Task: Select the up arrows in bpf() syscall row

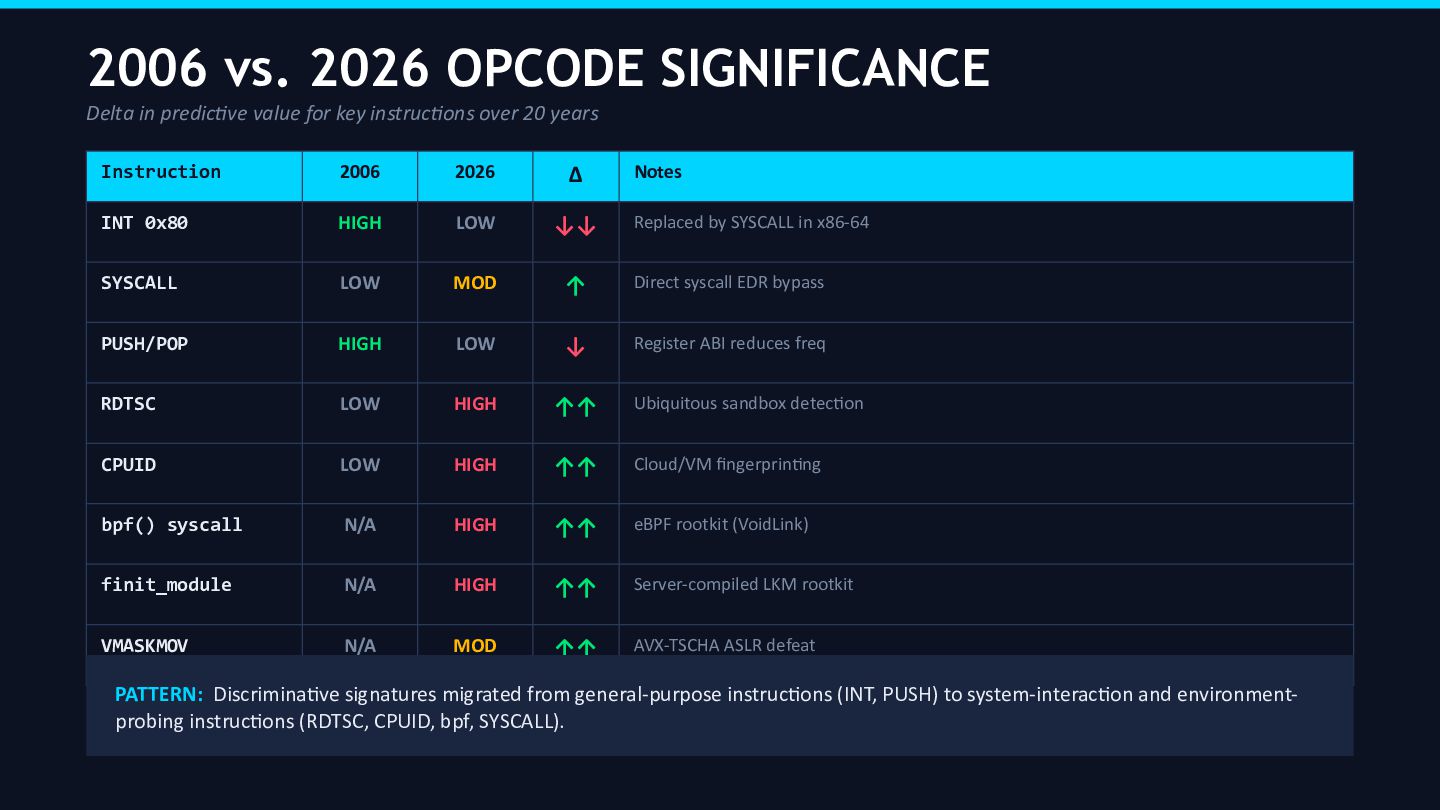Action: tap(575, 528)
